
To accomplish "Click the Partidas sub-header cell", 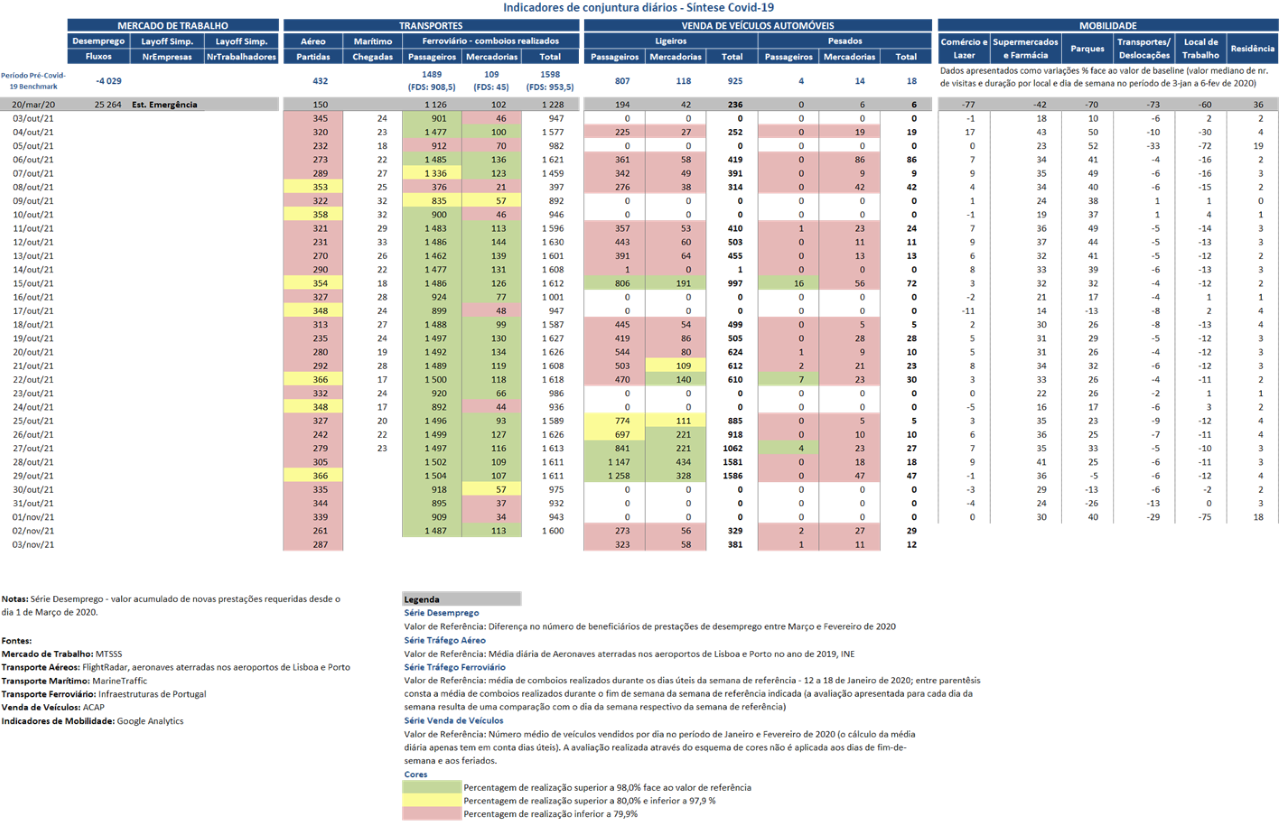I will coord(313,57).
